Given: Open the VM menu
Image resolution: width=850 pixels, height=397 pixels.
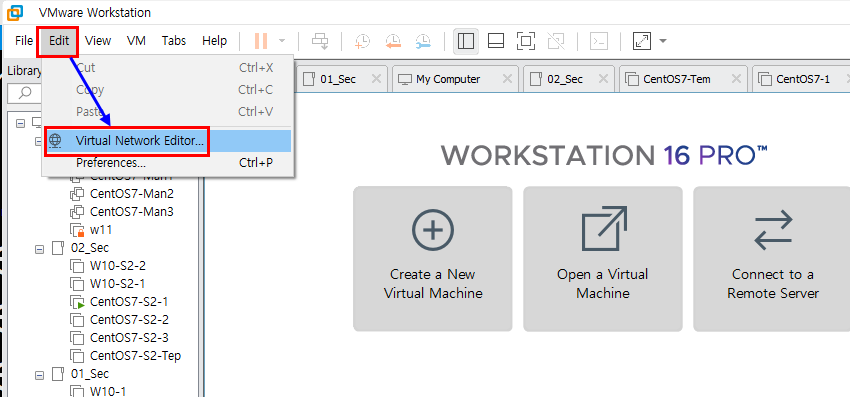Looking at the screenshot, I should (136, 41).
